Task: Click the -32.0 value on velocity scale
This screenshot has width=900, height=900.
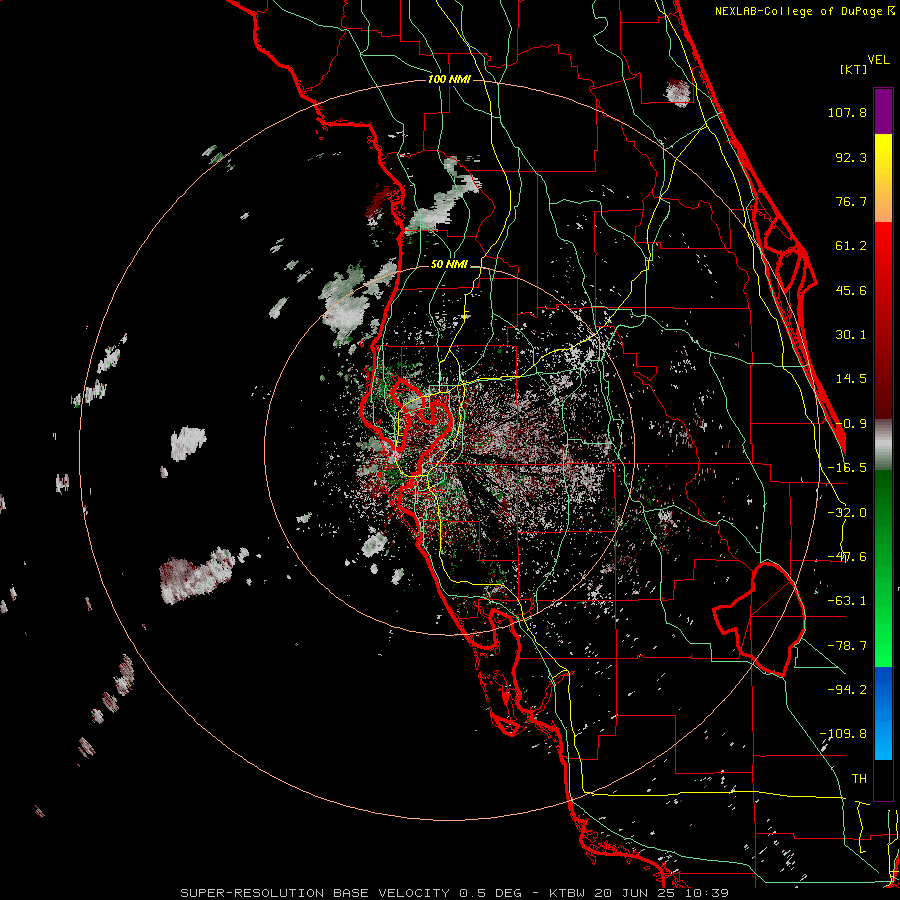Action: (847, 513)
